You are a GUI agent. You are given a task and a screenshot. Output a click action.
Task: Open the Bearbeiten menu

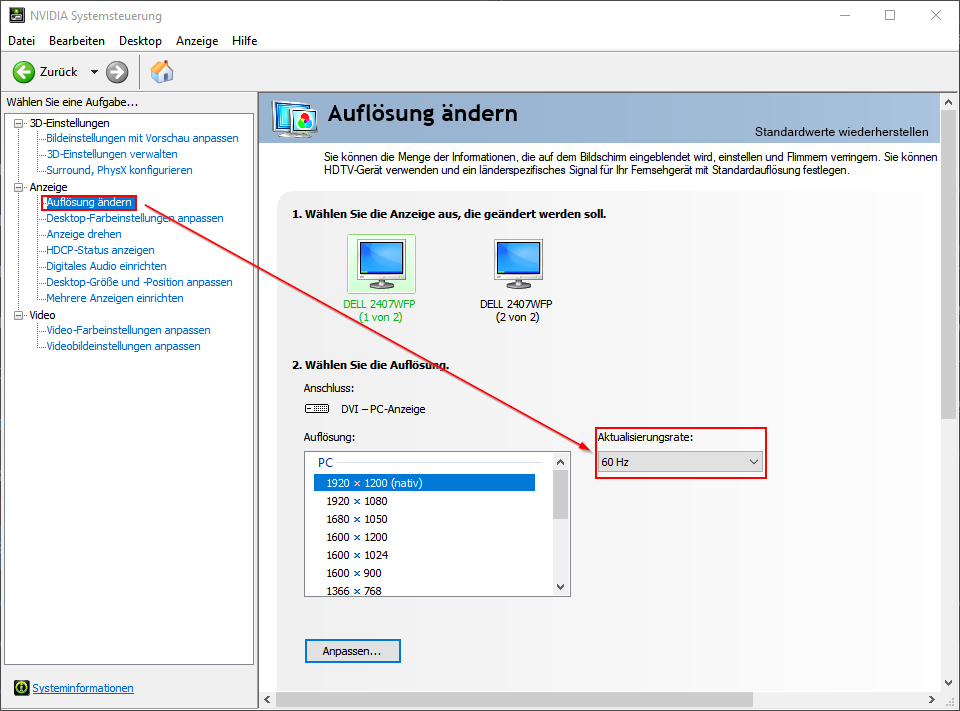click(77, 40)
